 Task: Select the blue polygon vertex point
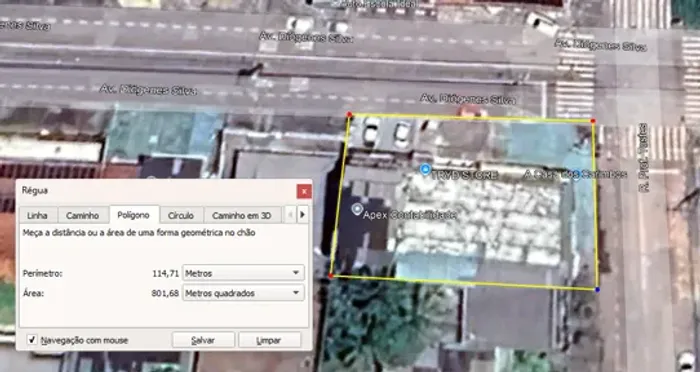(x=598, y=290)
